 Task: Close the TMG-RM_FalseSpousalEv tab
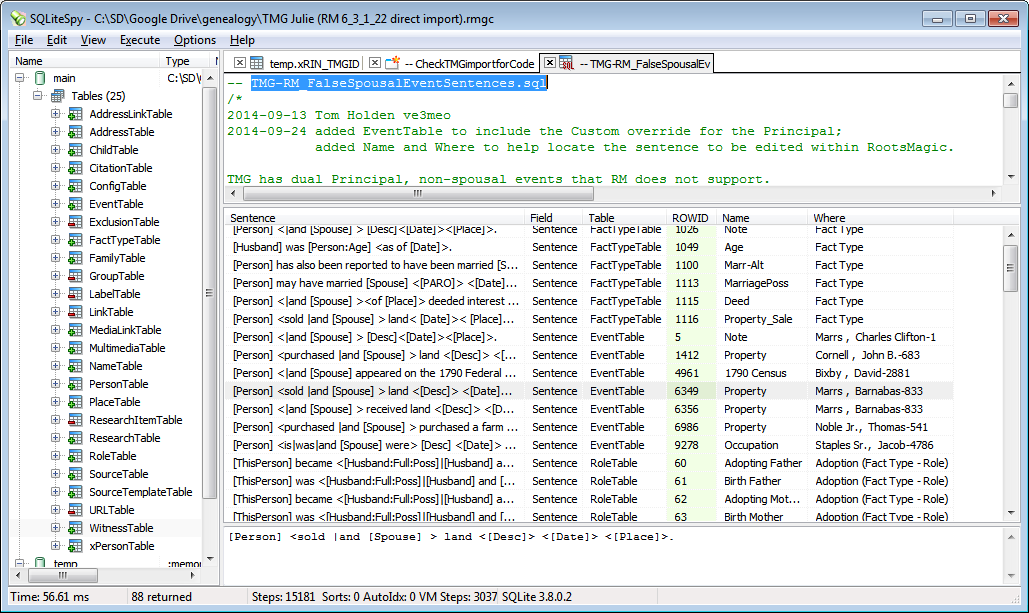[x=550, y=63]
